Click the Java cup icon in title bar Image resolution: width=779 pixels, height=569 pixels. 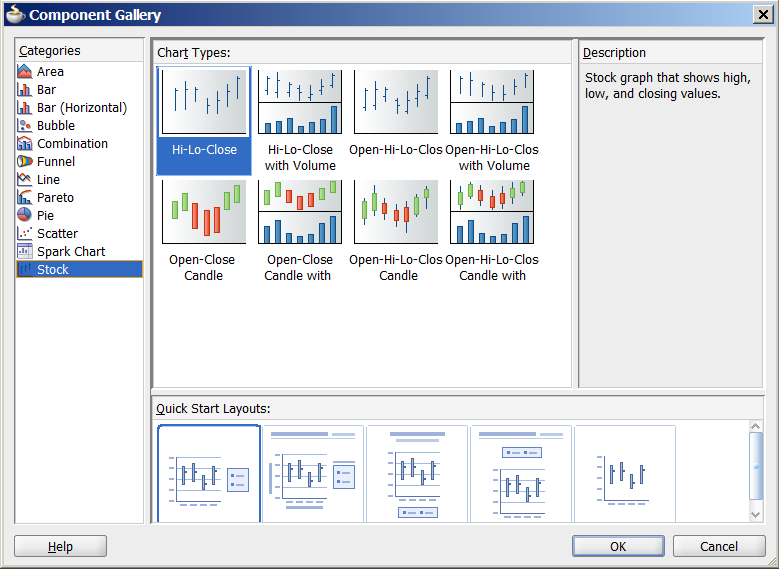15,14
